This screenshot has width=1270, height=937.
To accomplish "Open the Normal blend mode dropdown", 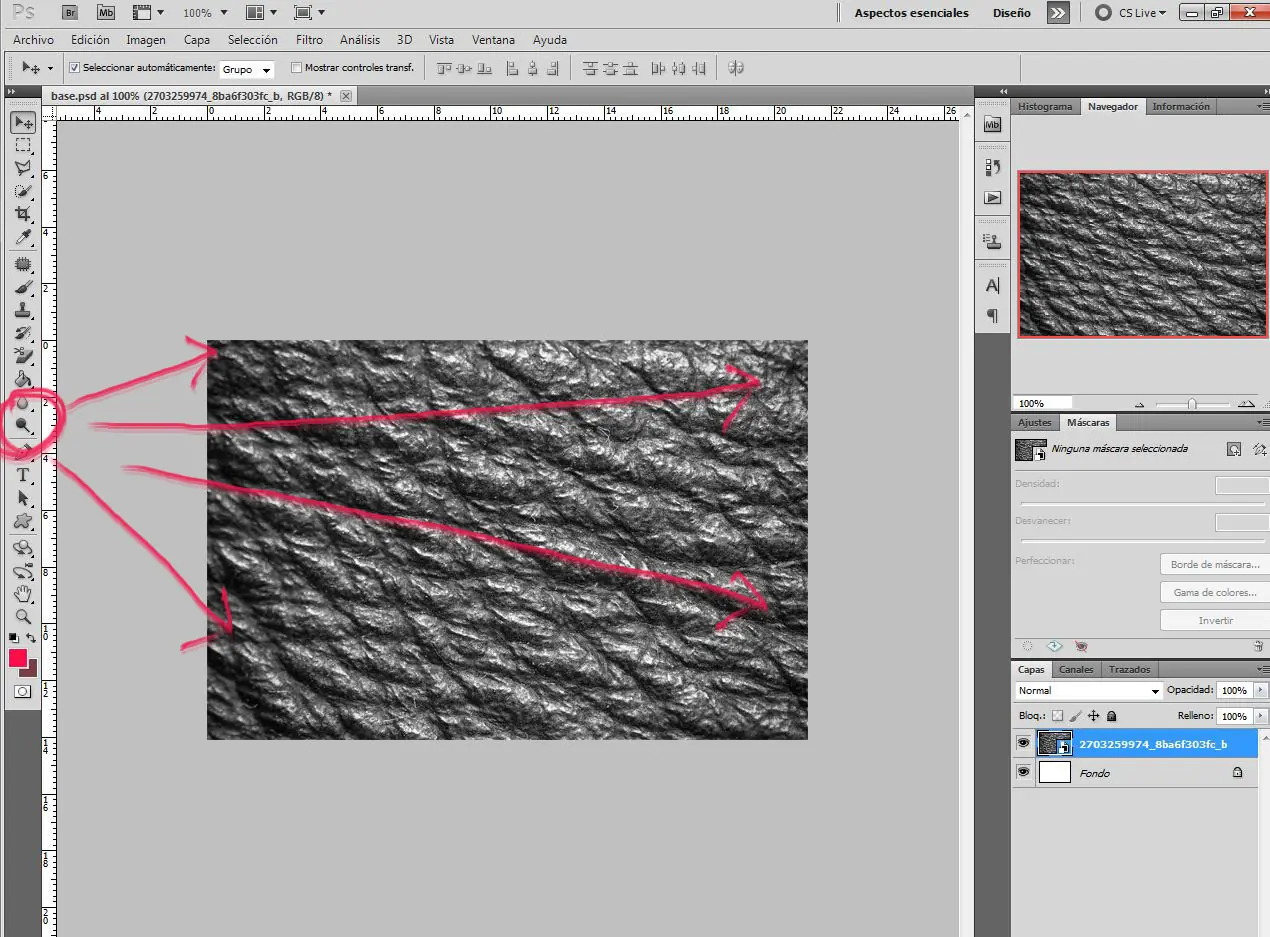I will [1088, 690].
